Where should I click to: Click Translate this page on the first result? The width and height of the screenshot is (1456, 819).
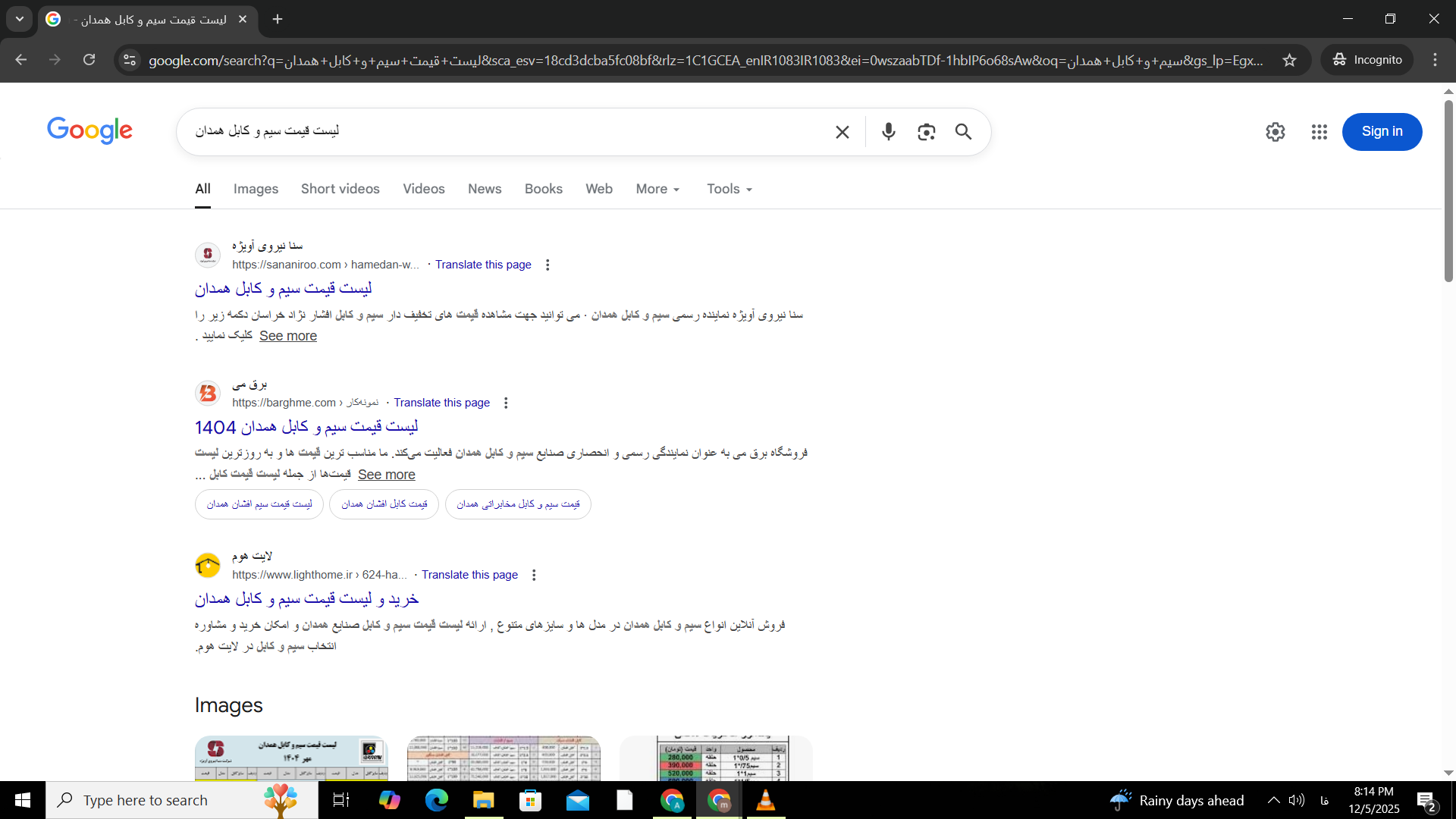(483, 265)
